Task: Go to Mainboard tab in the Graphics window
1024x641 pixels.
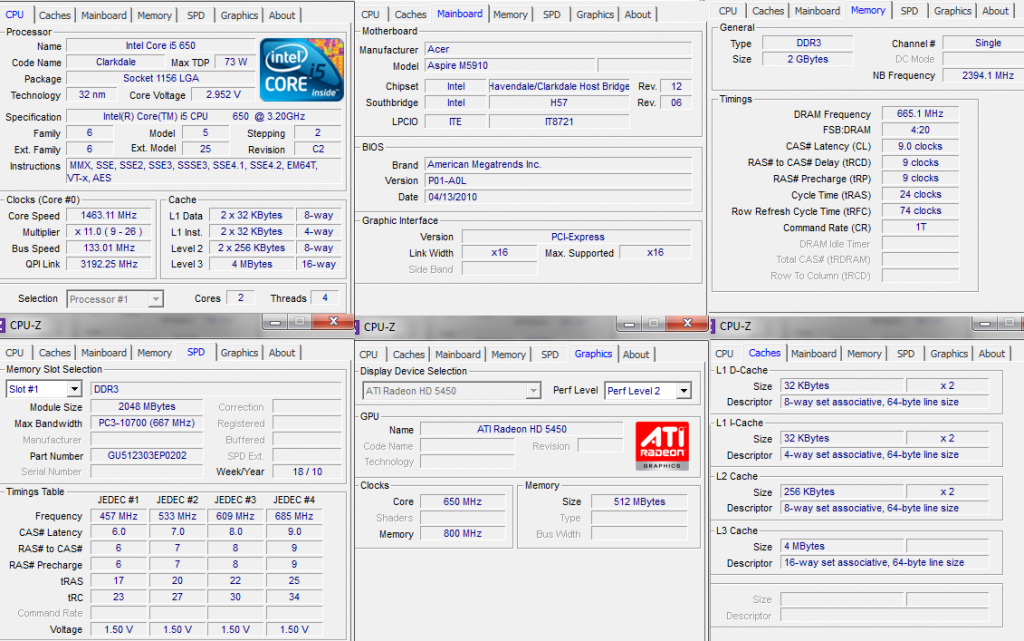Action: [458, 354]
